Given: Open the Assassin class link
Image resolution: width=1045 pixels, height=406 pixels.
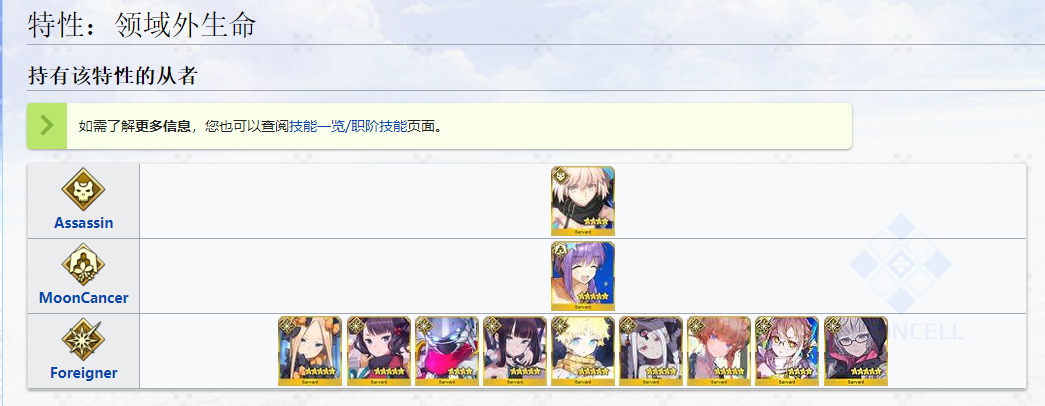Looking at the screenshot, I should (83, 223).
